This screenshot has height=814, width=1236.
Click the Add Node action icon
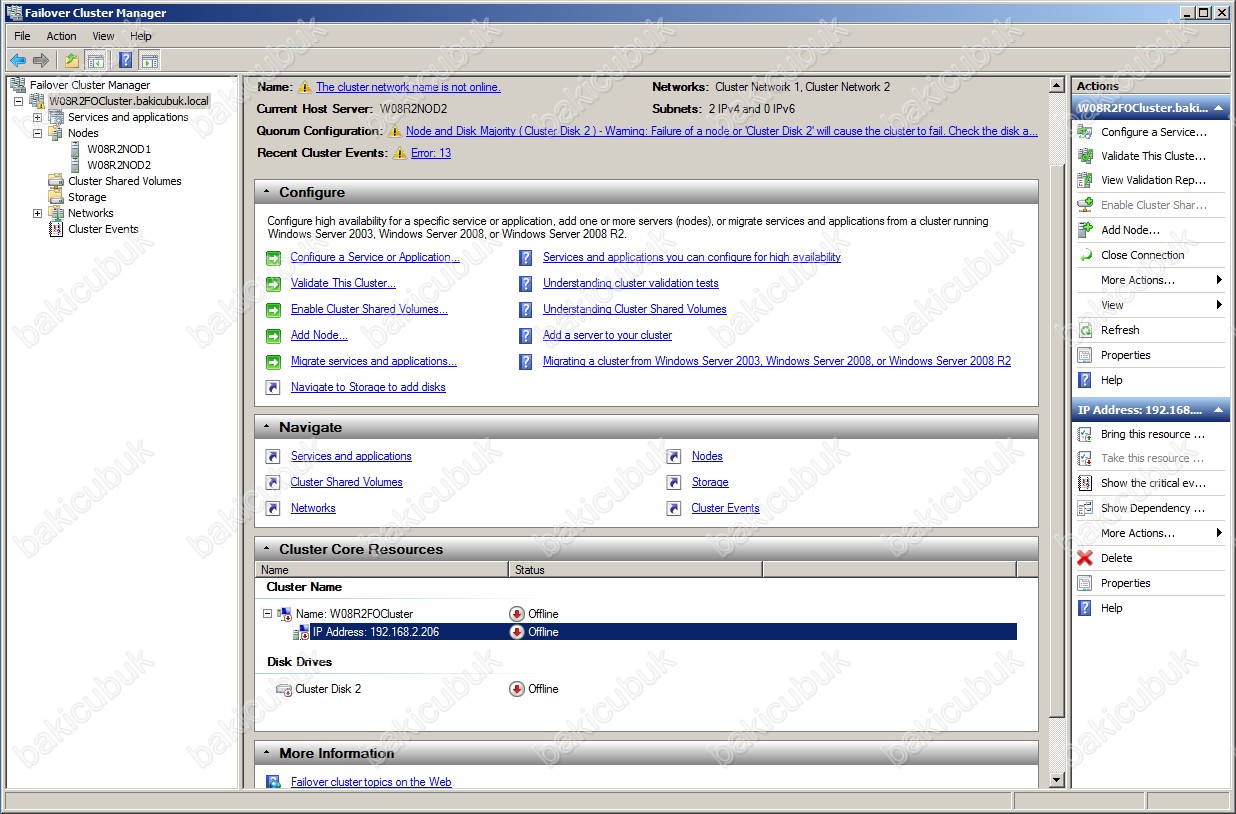1085,230
